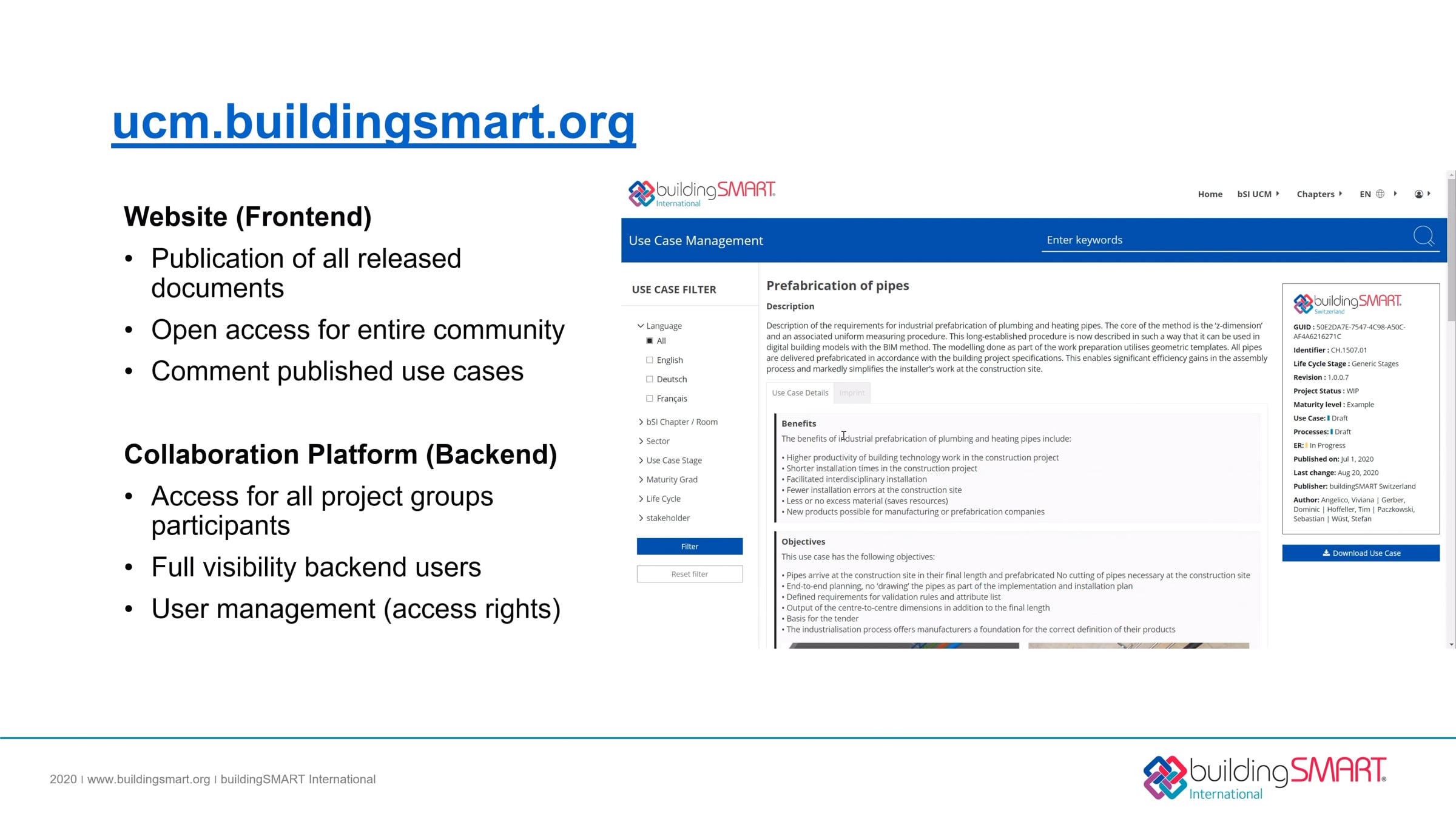Click the buildingSMART Switzerland logo
1456x819 pixels.
(1347, 303)
